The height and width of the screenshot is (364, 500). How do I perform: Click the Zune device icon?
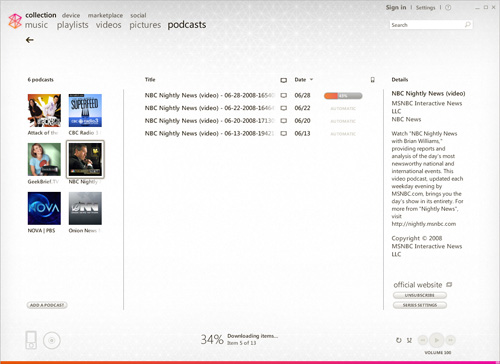point(31,340)
